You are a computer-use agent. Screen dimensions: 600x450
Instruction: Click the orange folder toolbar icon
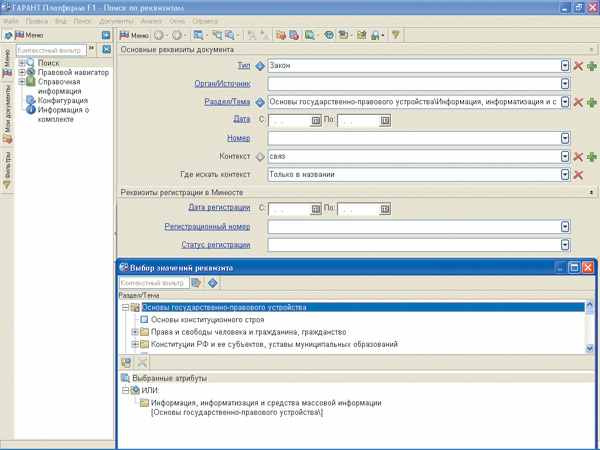pos(281,36)
